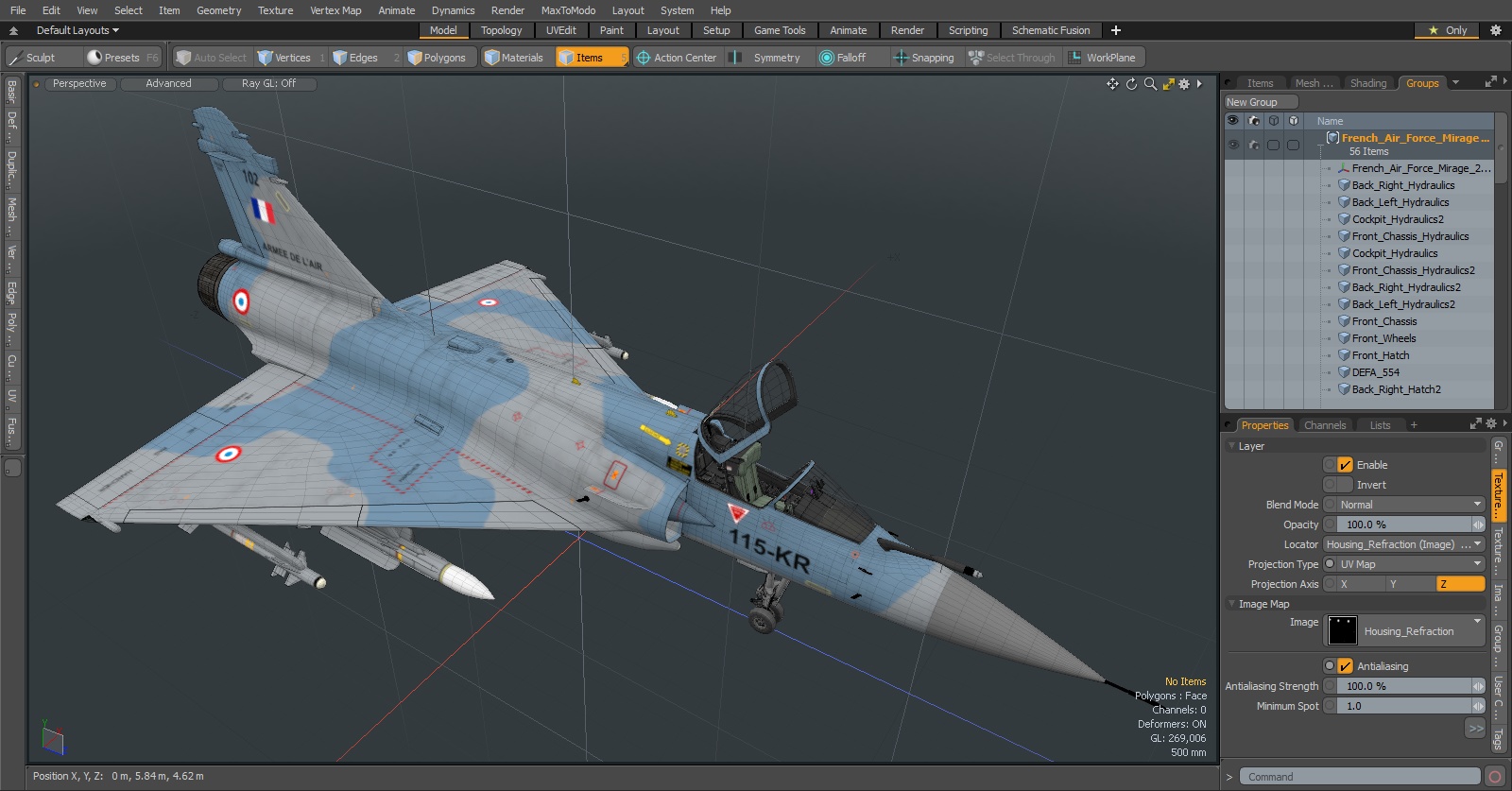1512x791 pixels.
Task: Open the MaxToModo menu
Action: [x=568, y=10]
